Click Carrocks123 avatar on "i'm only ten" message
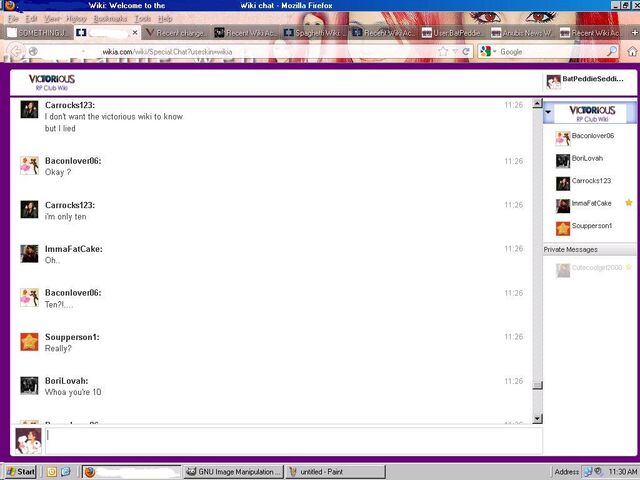Viewport: 640px width, 480px height. [x=29, y=209]
